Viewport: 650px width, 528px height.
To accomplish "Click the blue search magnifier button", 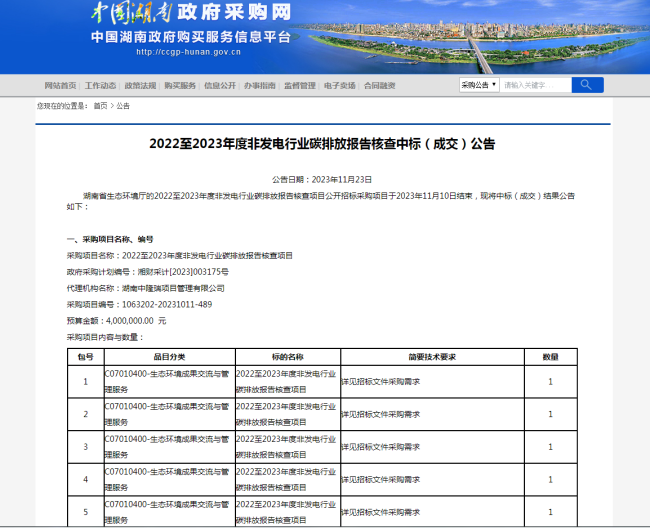I will pyautogui.click(x=588, y=85).
